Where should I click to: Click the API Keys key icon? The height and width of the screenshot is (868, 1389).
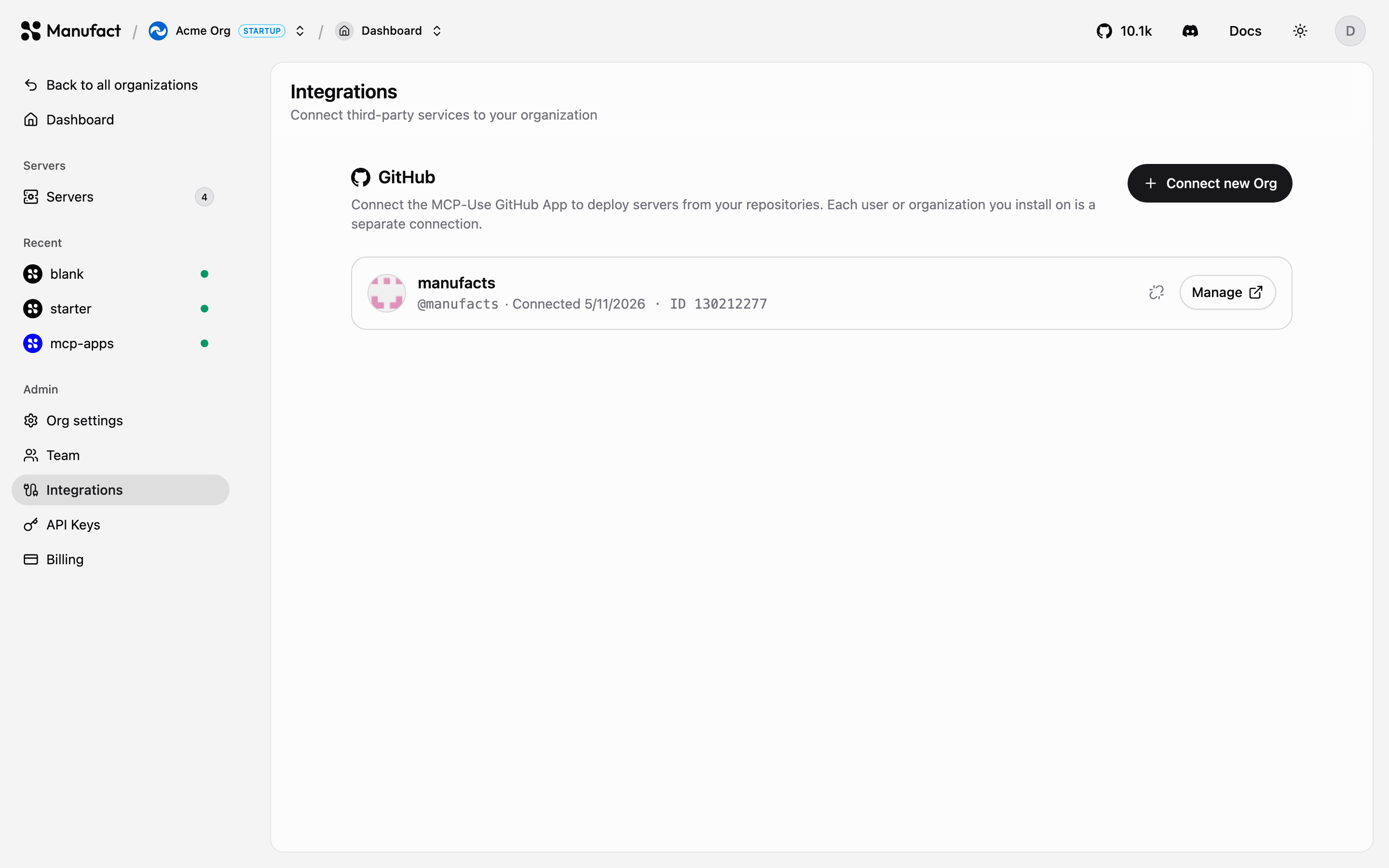pyautogui.click(x=31, y=525)
